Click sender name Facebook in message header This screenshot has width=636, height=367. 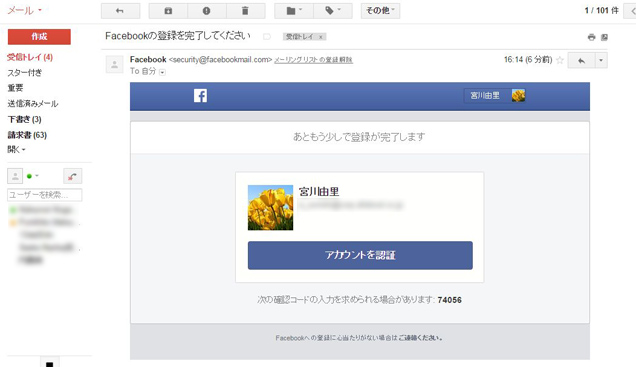point(148,60)
